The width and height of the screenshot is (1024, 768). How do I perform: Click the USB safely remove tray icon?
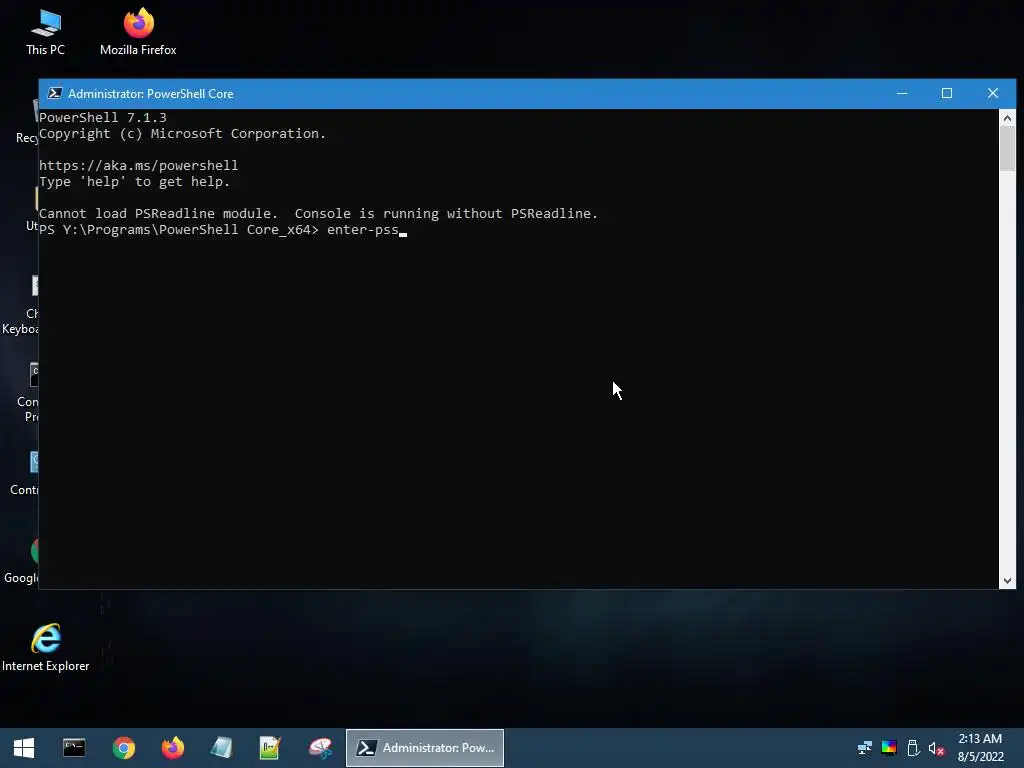pyautogui.click(x=913, y=748)
